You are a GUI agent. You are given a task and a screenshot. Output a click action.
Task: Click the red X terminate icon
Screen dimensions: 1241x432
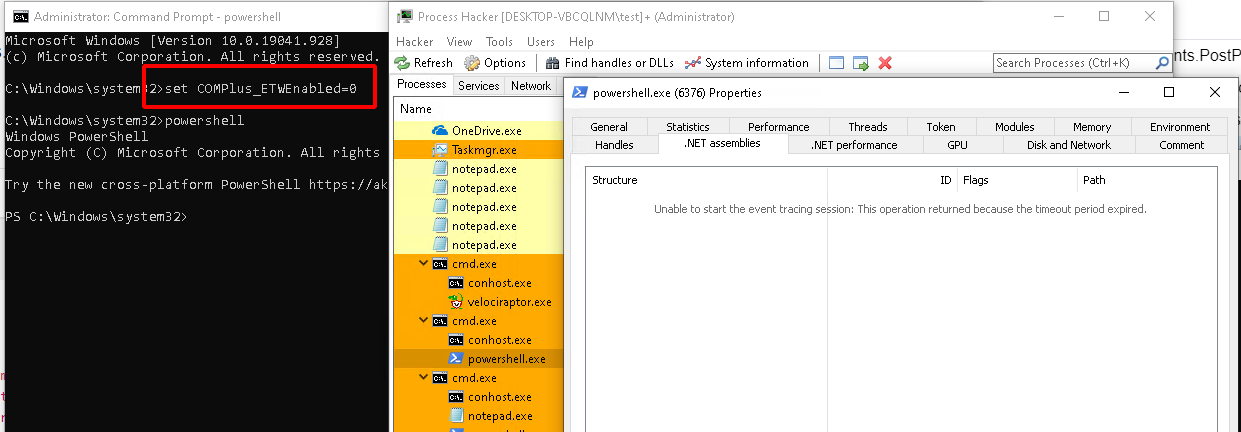pos(885,63)
